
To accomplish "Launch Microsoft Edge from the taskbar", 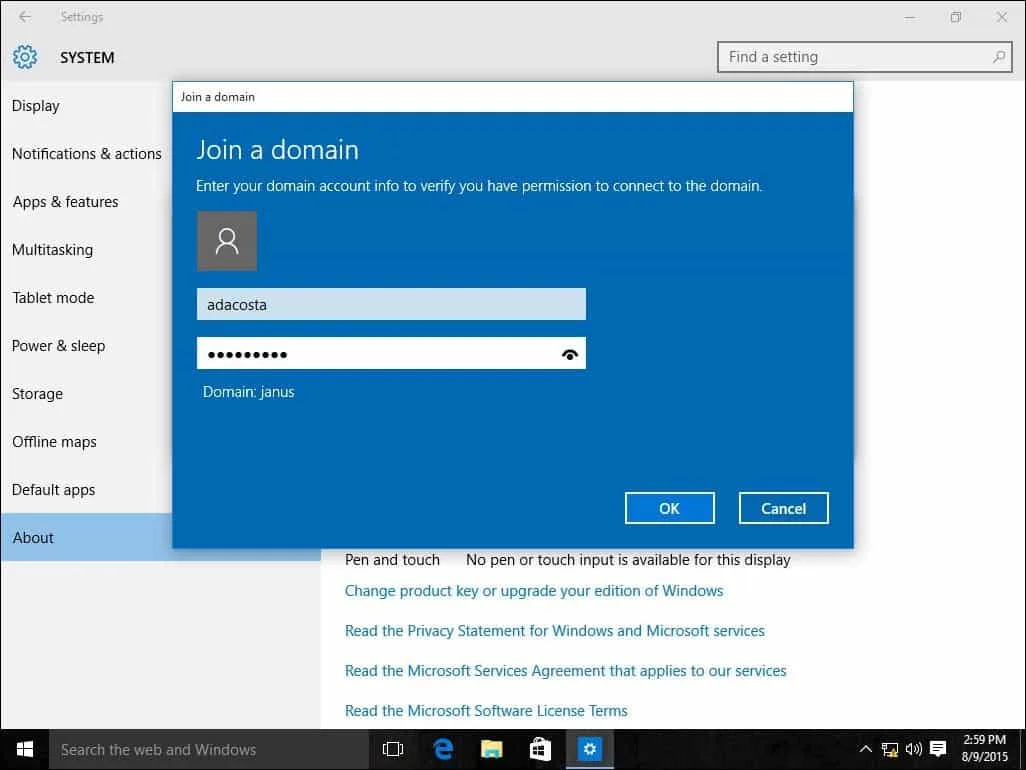I will pos(443,750).
